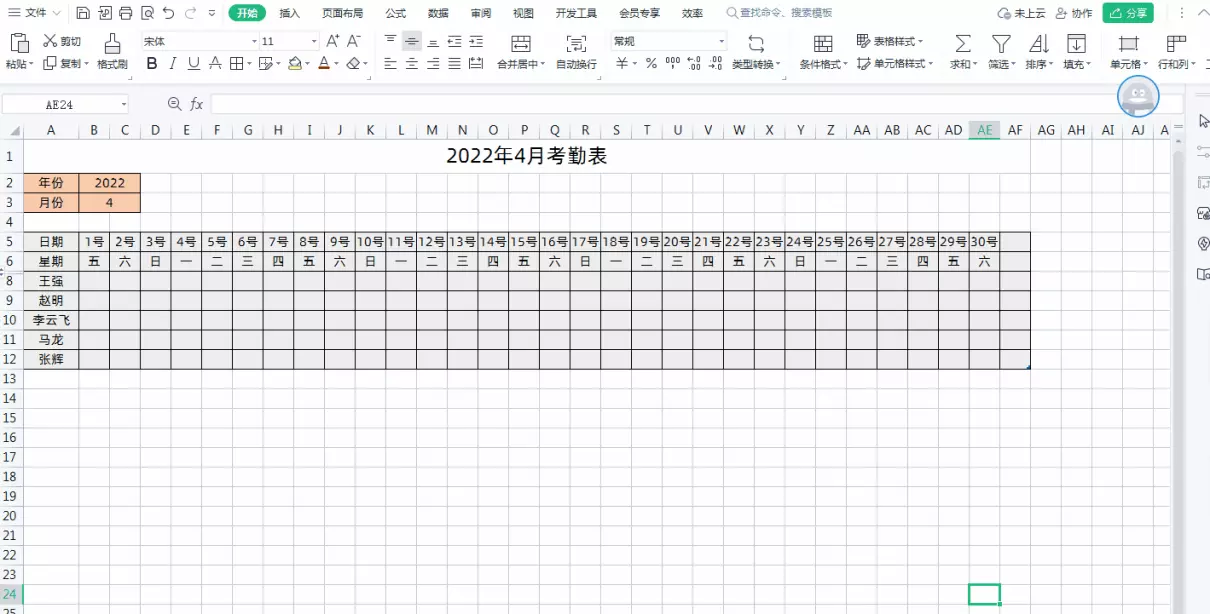Decrease decimal places
The width and height of the screenshot is (1210, 614).
pos(715,63)
